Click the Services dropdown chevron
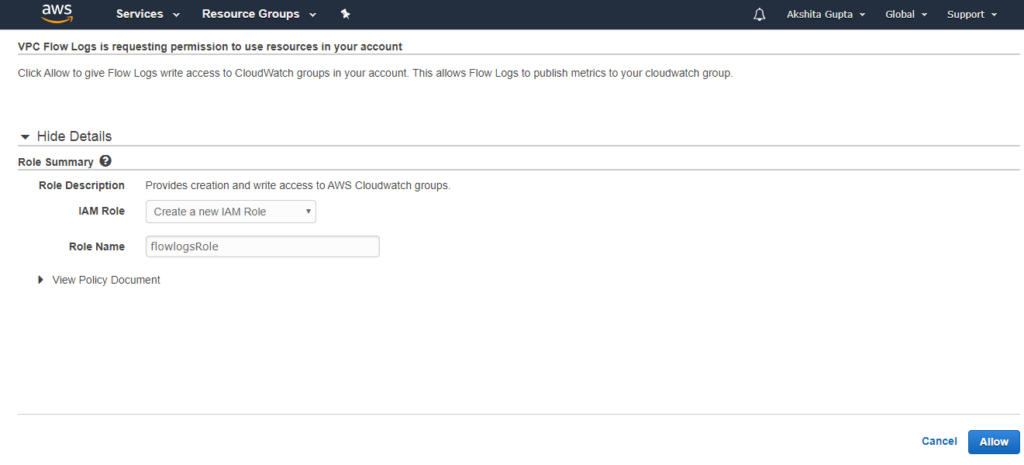 (176, 15)
